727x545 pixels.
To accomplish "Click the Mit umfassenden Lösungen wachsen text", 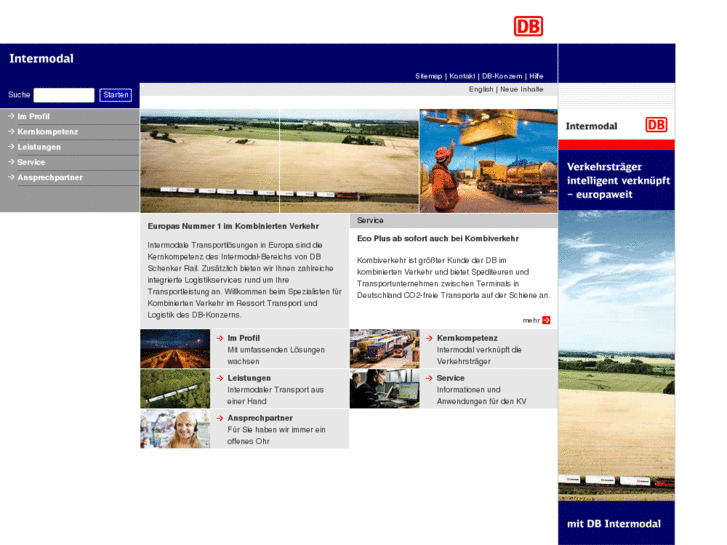I will click(x=276, y=355).
